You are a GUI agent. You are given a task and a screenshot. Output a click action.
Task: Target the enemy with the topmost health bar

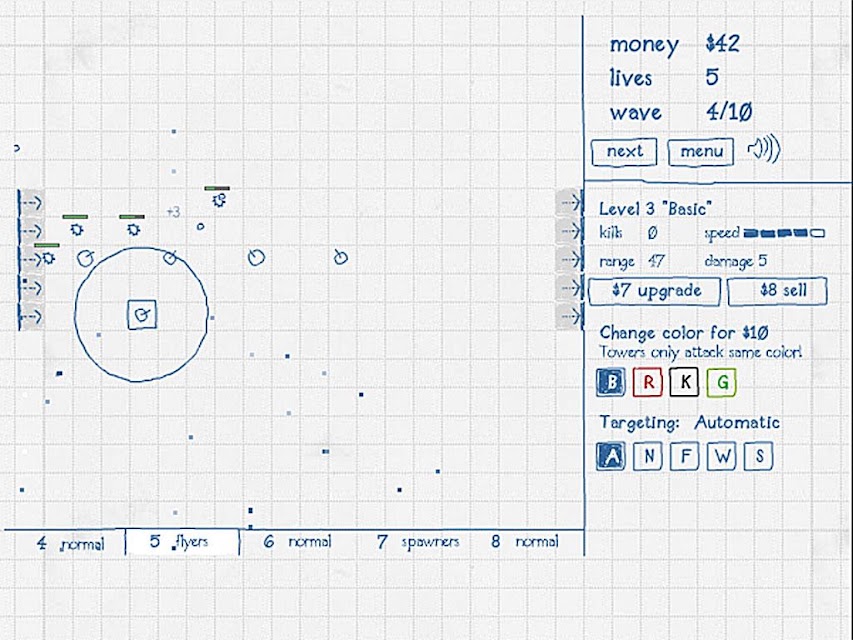click(x=219, y=200)
